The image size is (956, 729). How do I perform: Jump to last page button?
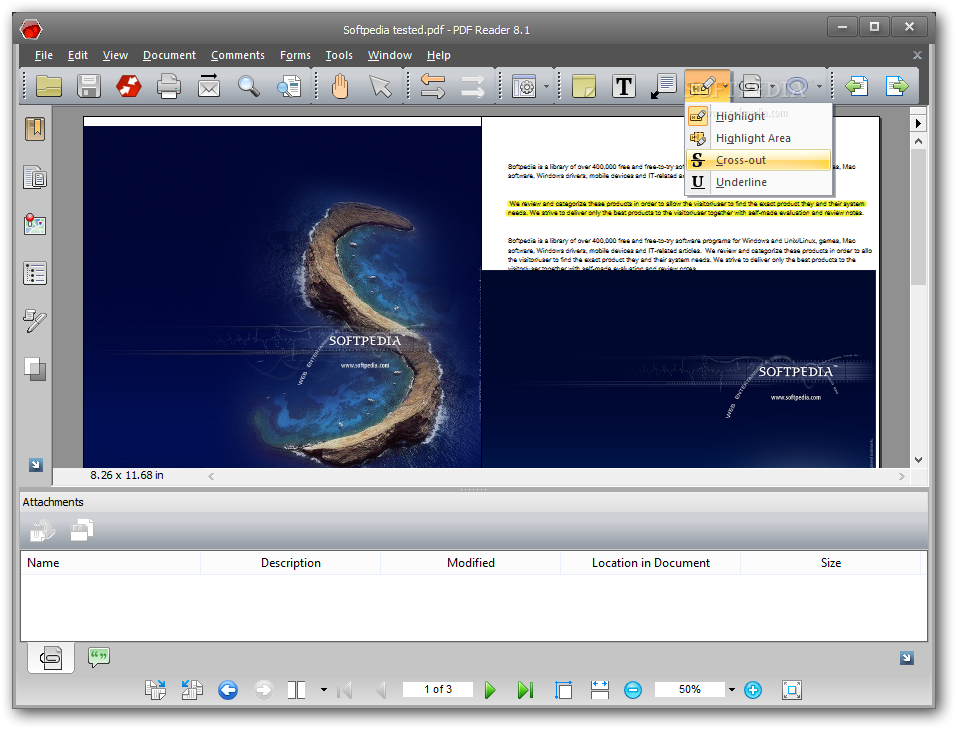[525, 690]
